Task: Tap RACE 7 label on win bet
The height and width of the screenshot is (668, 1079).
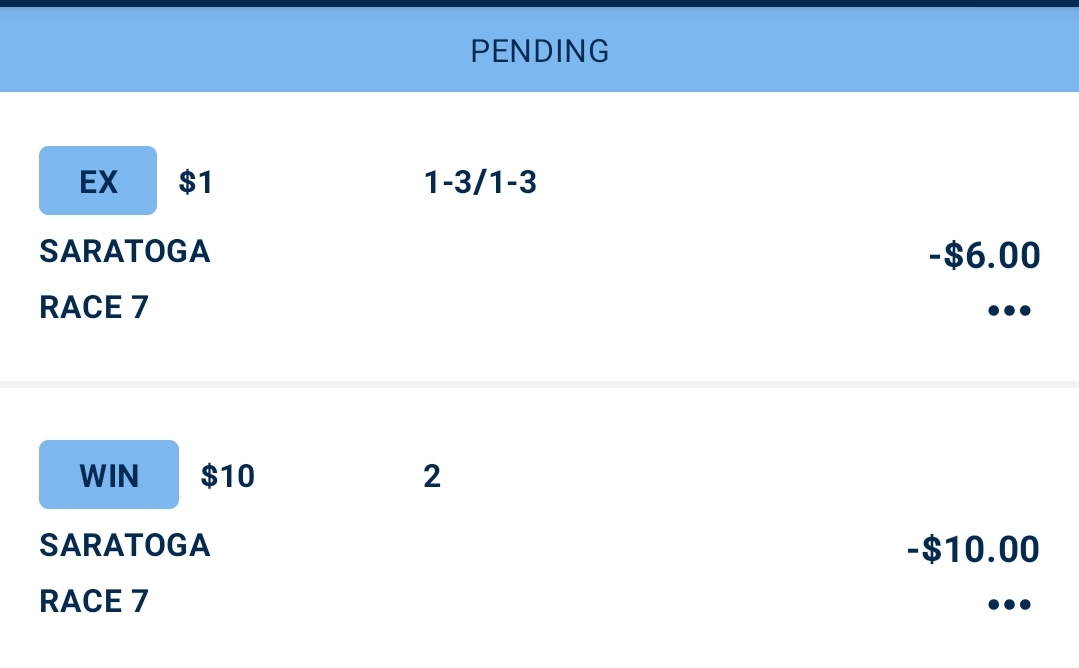Action: 94,601
